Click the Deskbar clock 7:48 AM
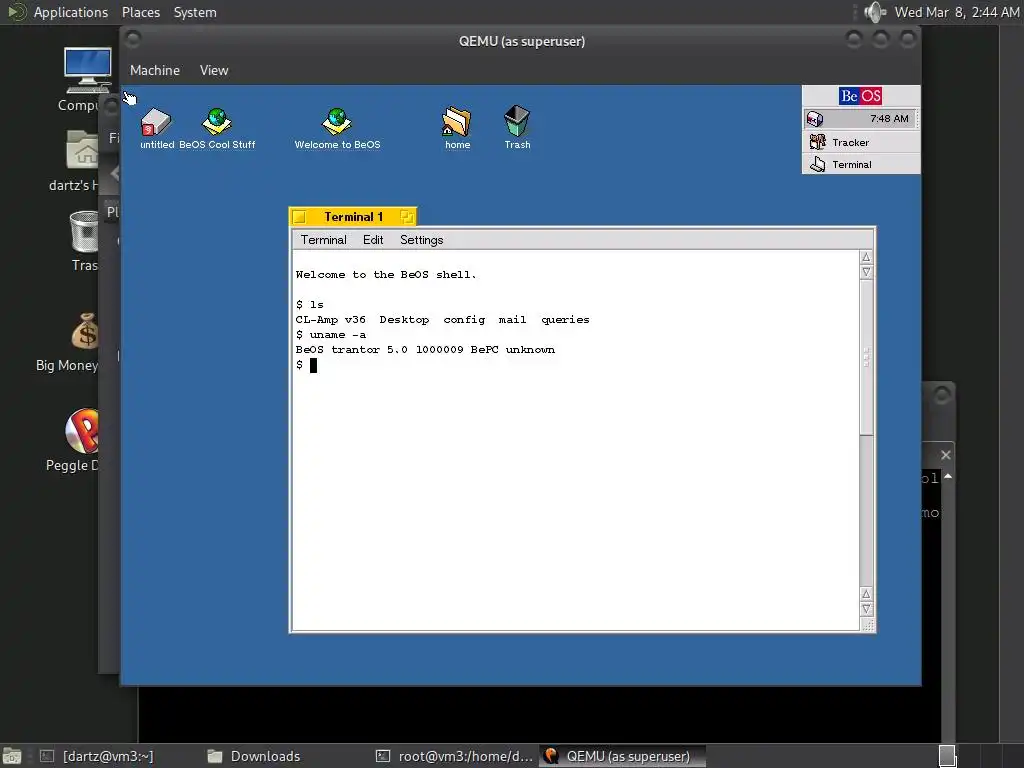 click(x=889, y=119)
